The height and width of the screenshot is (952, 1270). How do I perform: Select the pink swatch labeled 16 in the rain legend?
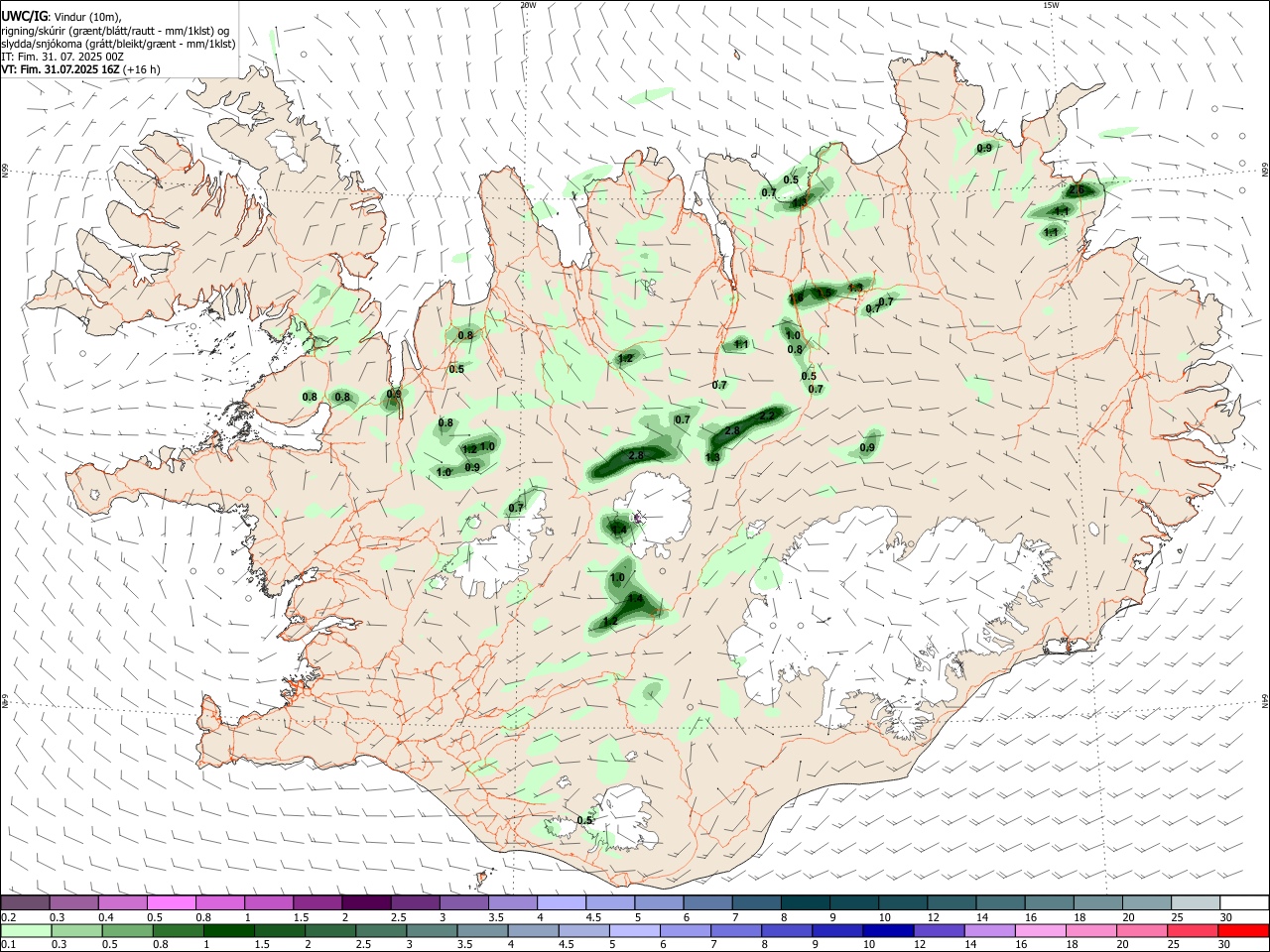(1039, 930)
